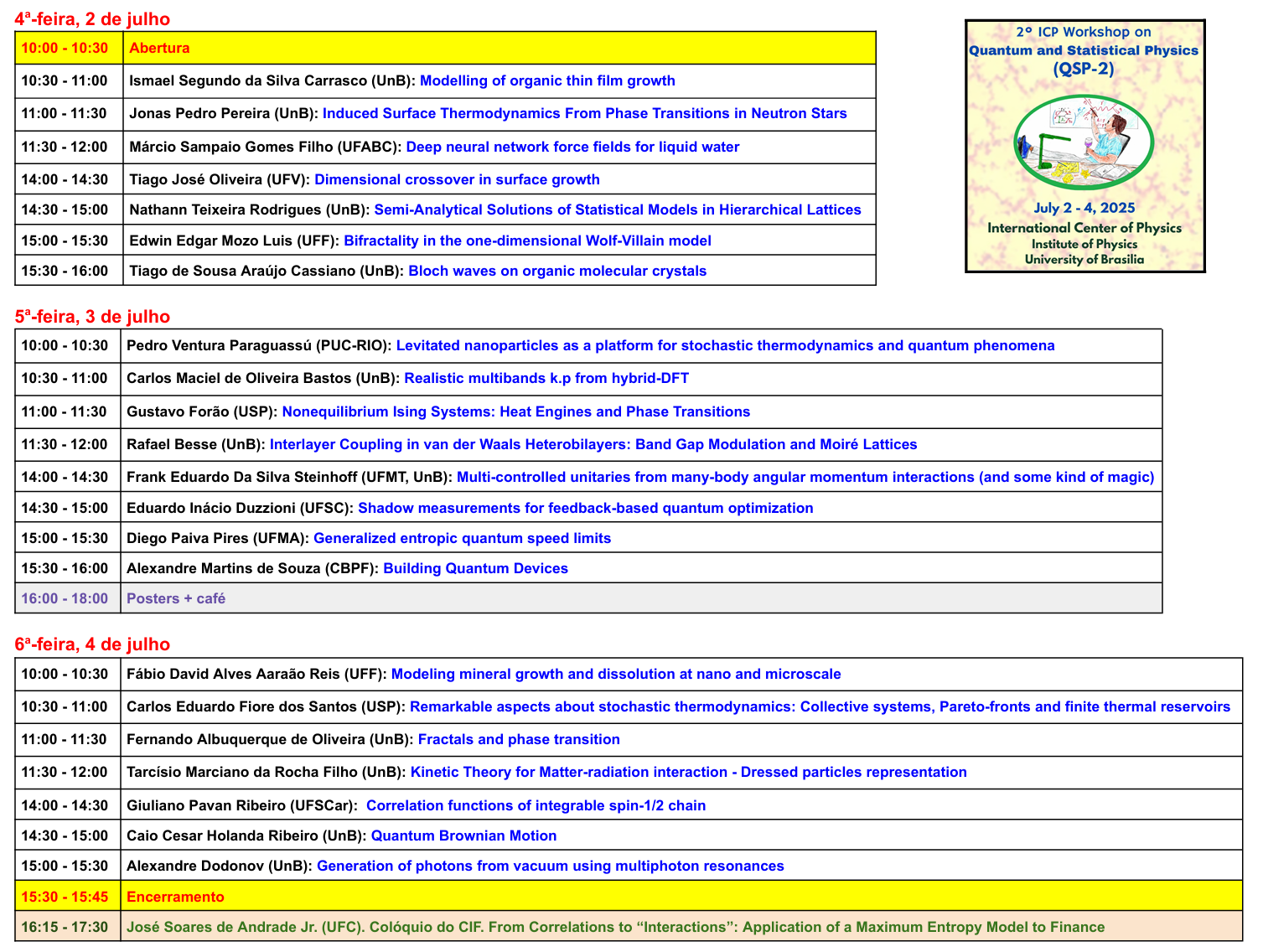Screen dimensions: 1263x952
Task: Open 'Nonequilibrium Ising Systems' talk link
Action: (x=516, y=411)
